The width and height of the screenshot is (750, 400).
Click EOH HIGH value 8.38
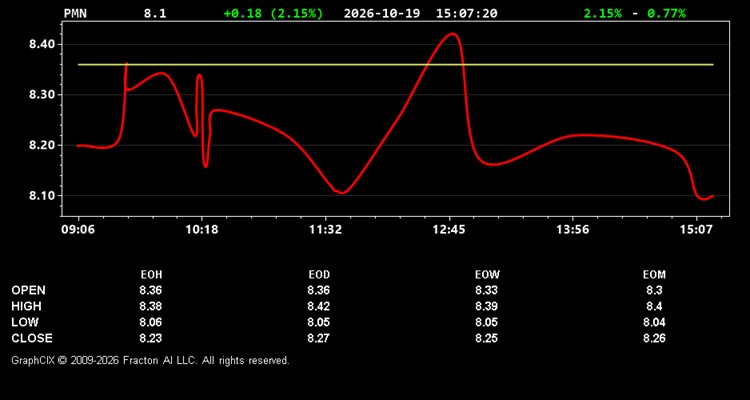click(x=151, y=306)
